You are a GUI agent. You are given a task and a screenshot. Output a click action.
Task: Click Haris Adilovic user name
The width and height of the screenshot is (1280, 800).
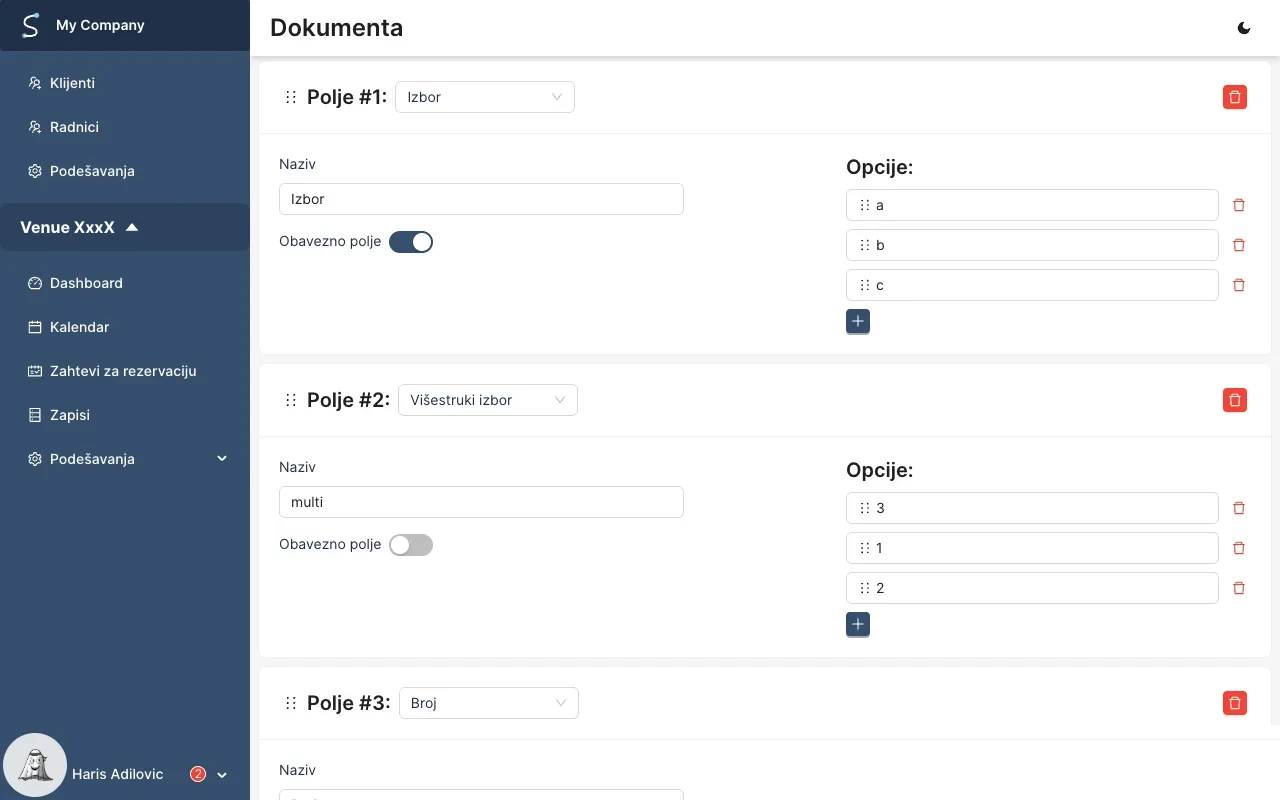pyautogui.click(x=117, y=774)
